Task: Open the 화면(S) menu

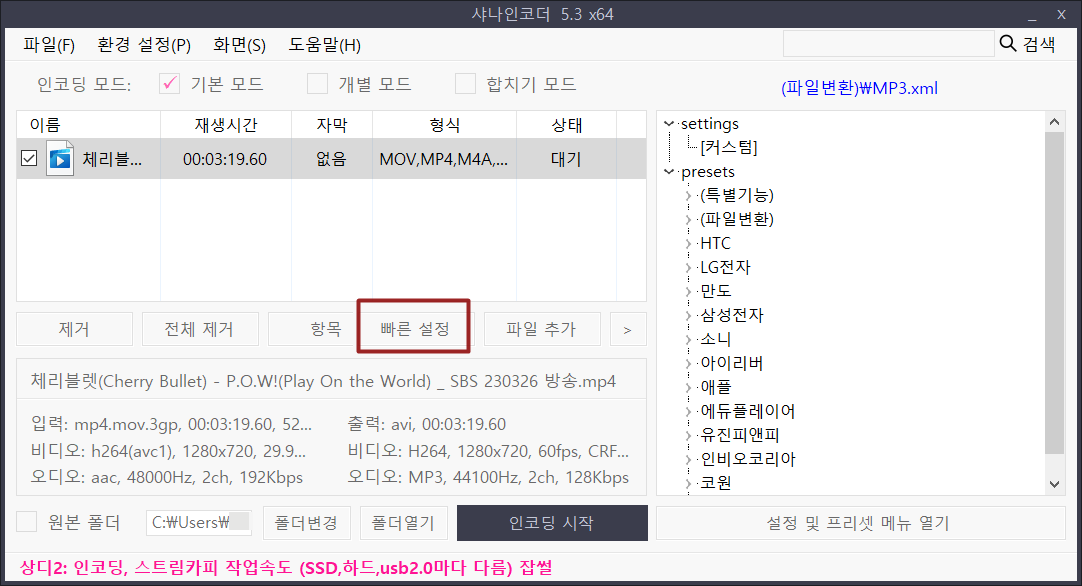Action: point(239,46)
